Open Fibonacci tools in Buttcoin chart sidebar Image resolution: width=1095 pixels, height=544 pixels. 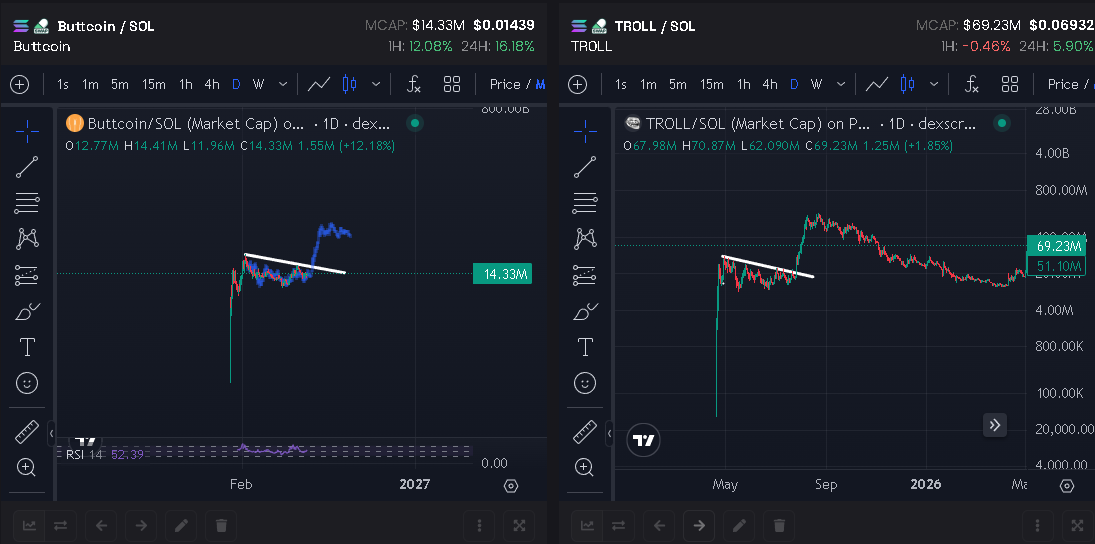coord(27,203)
